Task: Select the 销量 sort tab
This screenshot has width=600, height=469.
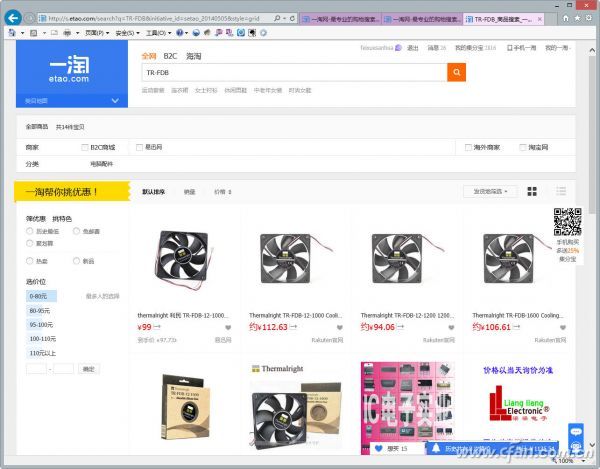Action: [x=189, y=192]
